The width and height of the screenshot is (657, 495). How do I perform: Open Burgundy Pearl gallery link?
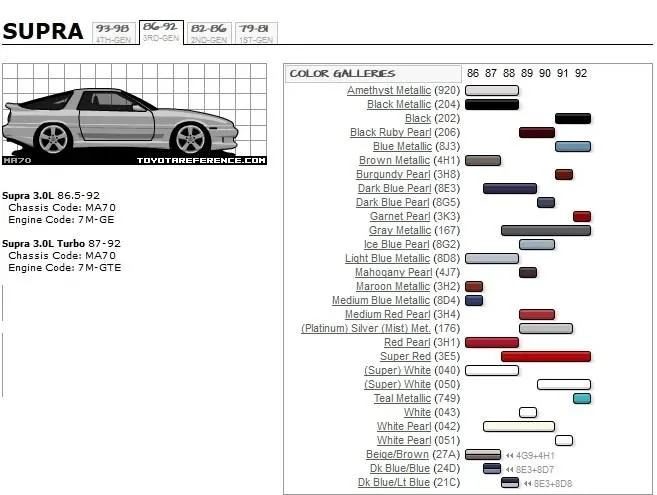click(393, 174)
